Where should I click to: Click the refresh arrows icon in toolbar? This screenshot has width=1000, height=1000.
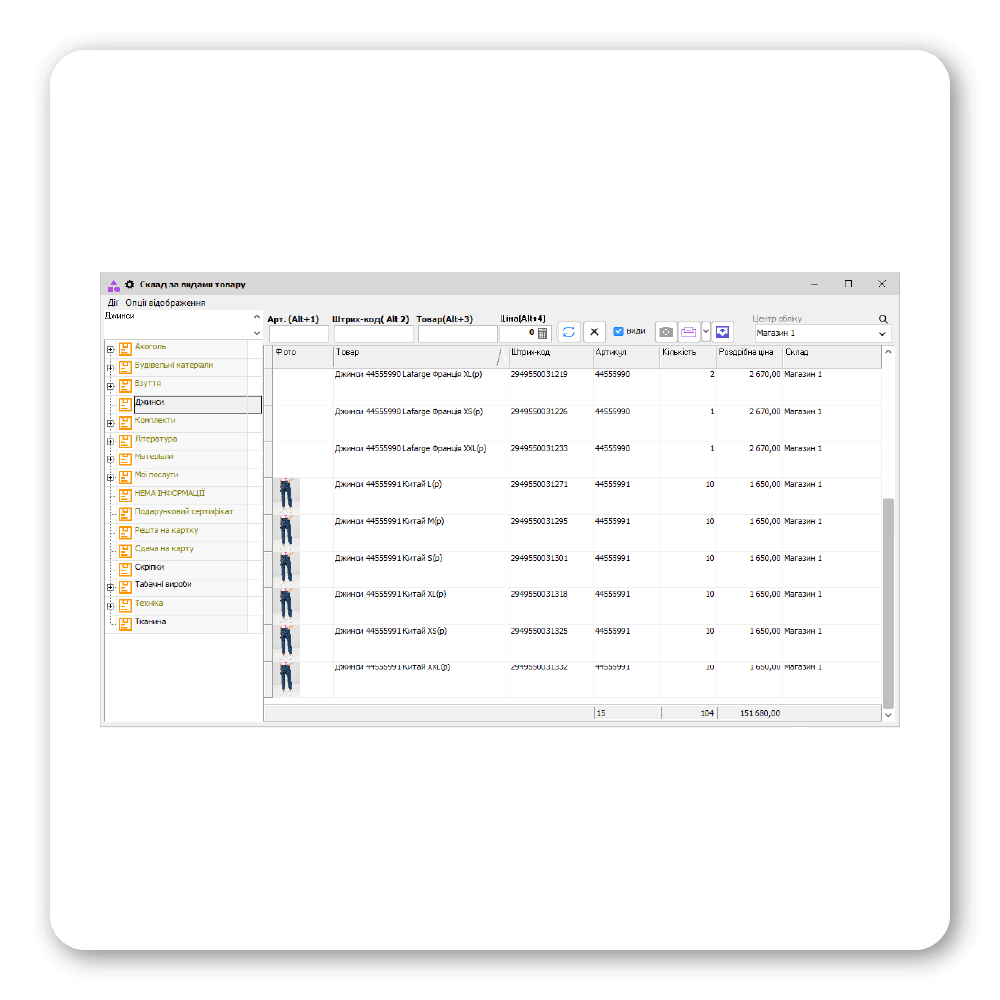pos(569,332)
